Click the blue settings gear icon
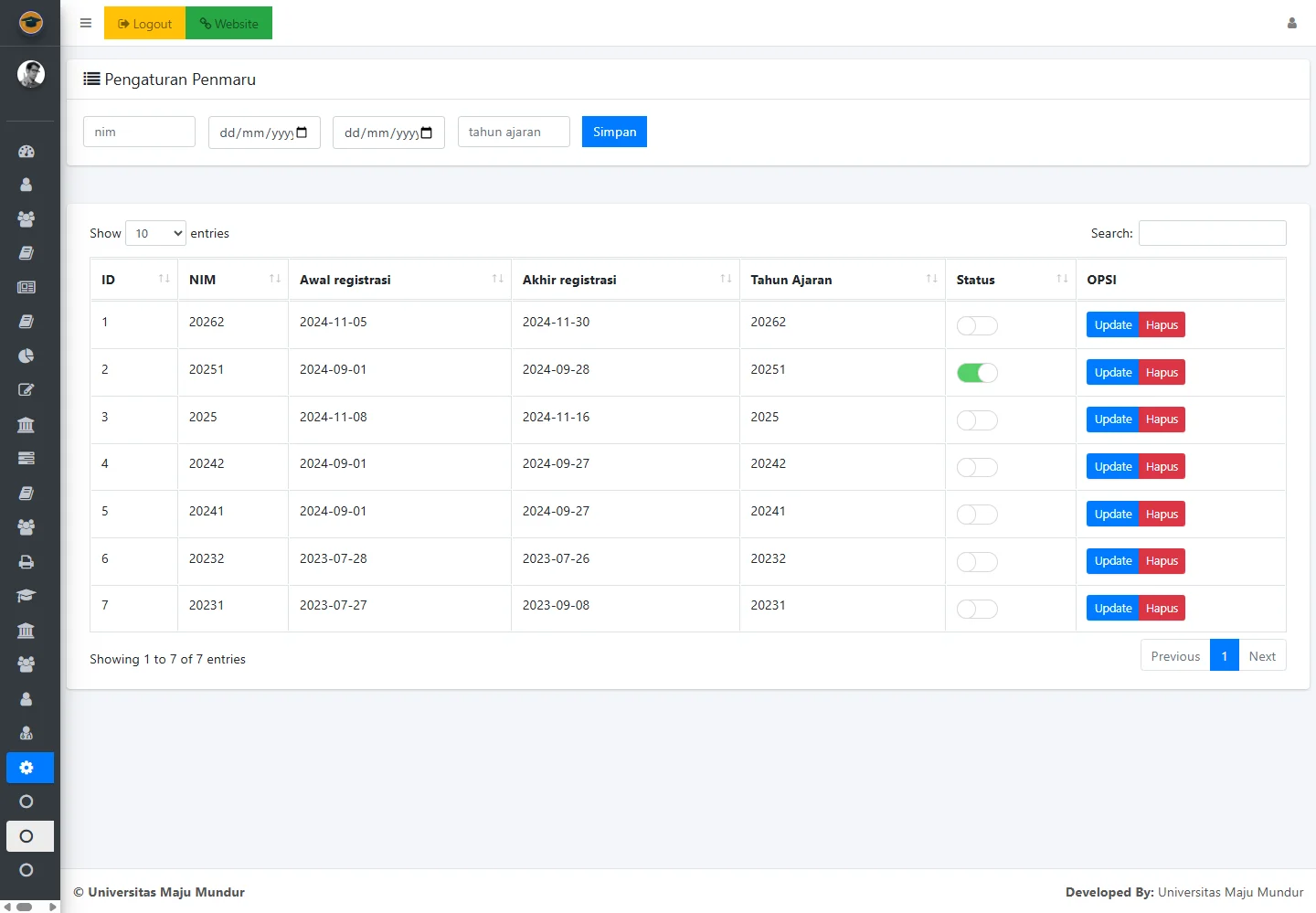 27,768
